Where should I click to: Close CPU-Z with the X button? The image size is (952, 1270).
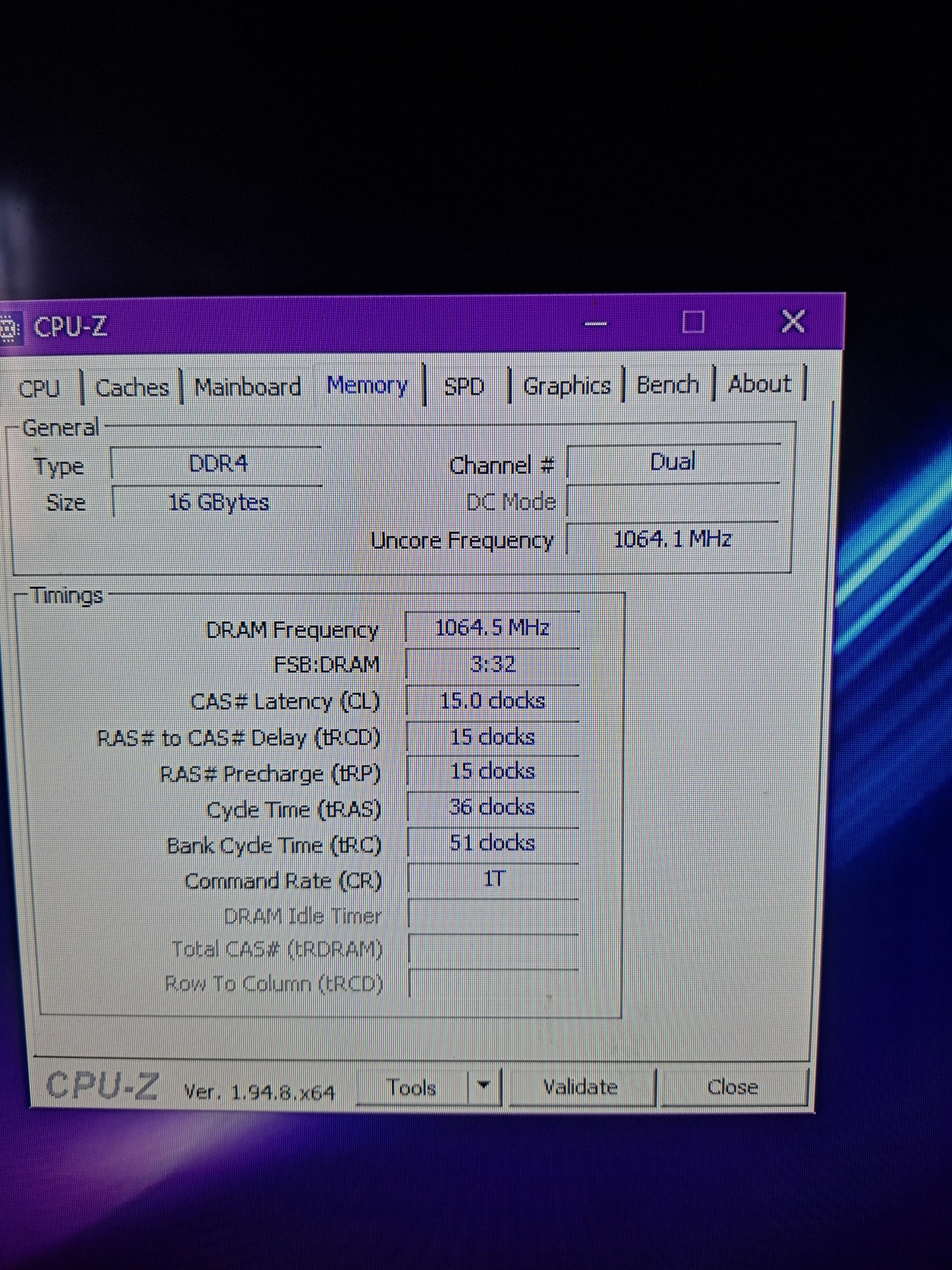(x=793, y=321)
